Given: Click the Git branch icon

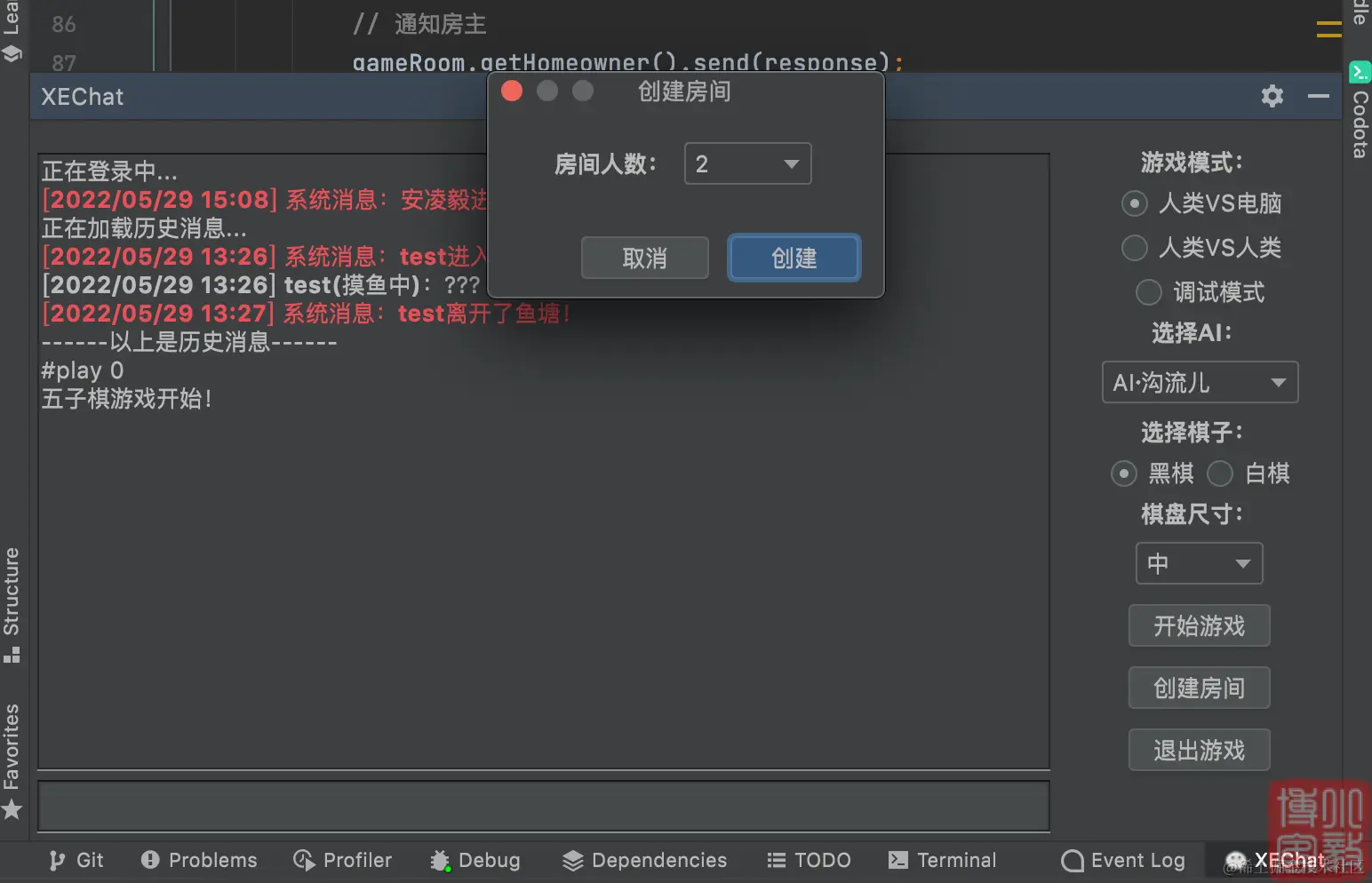Looking at the screenshot, I should tap(58, 860).
